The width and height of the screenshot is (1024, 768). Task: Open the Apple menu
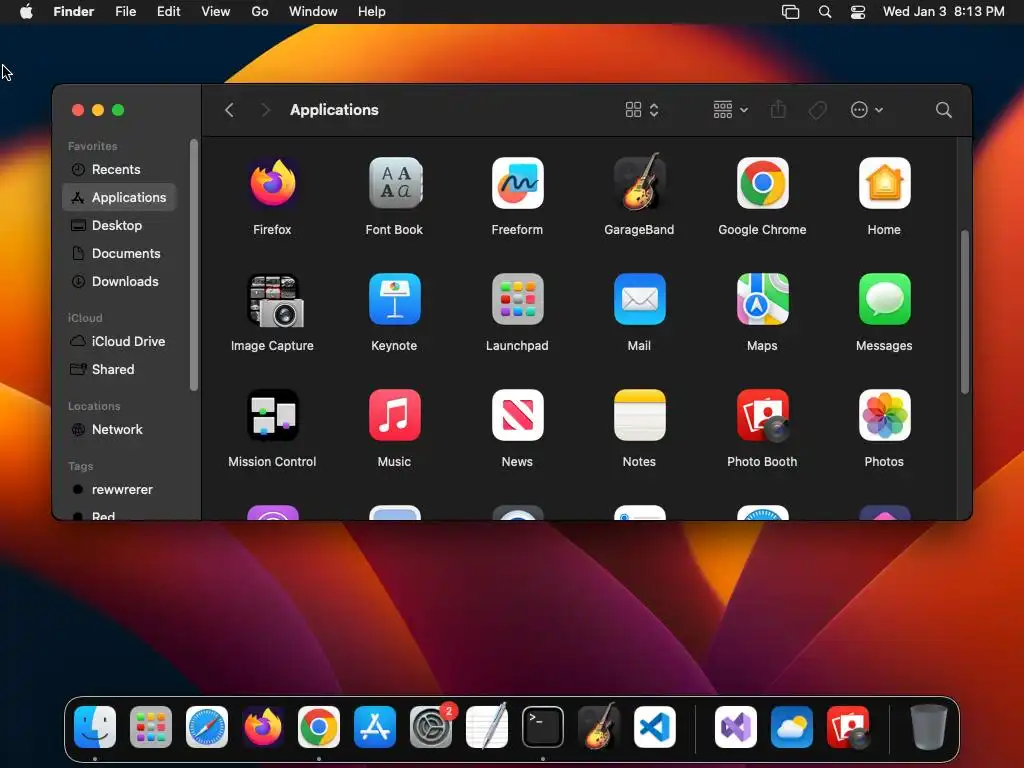tap(26, 12)
